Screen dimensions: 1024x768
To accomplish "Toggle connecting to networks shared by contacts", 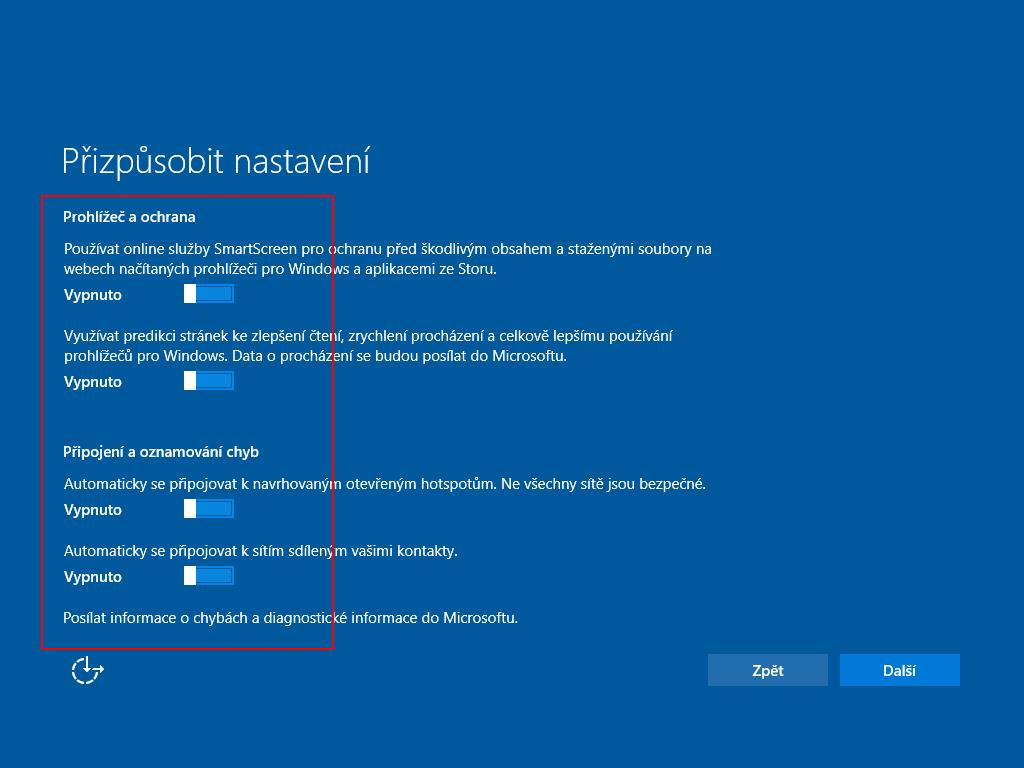I will (208, 576).
